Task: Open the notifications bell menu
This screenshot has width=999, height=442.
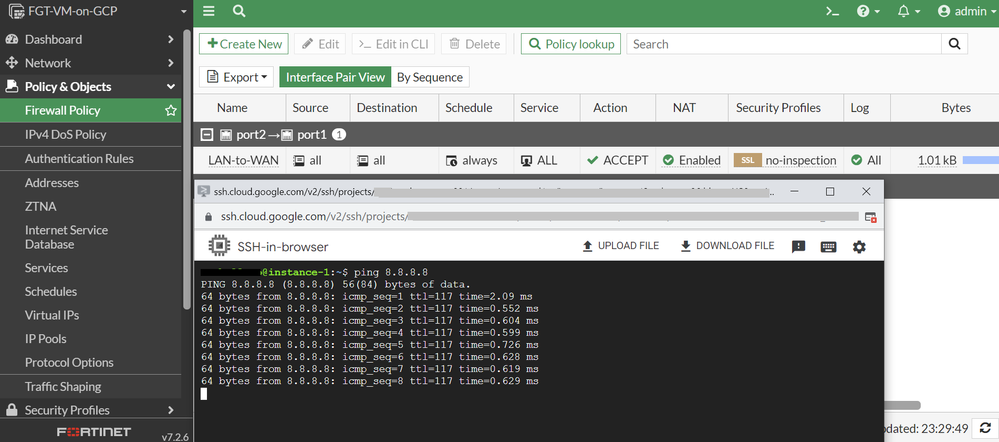Action: pyautogui.click(x=909, y=11)
